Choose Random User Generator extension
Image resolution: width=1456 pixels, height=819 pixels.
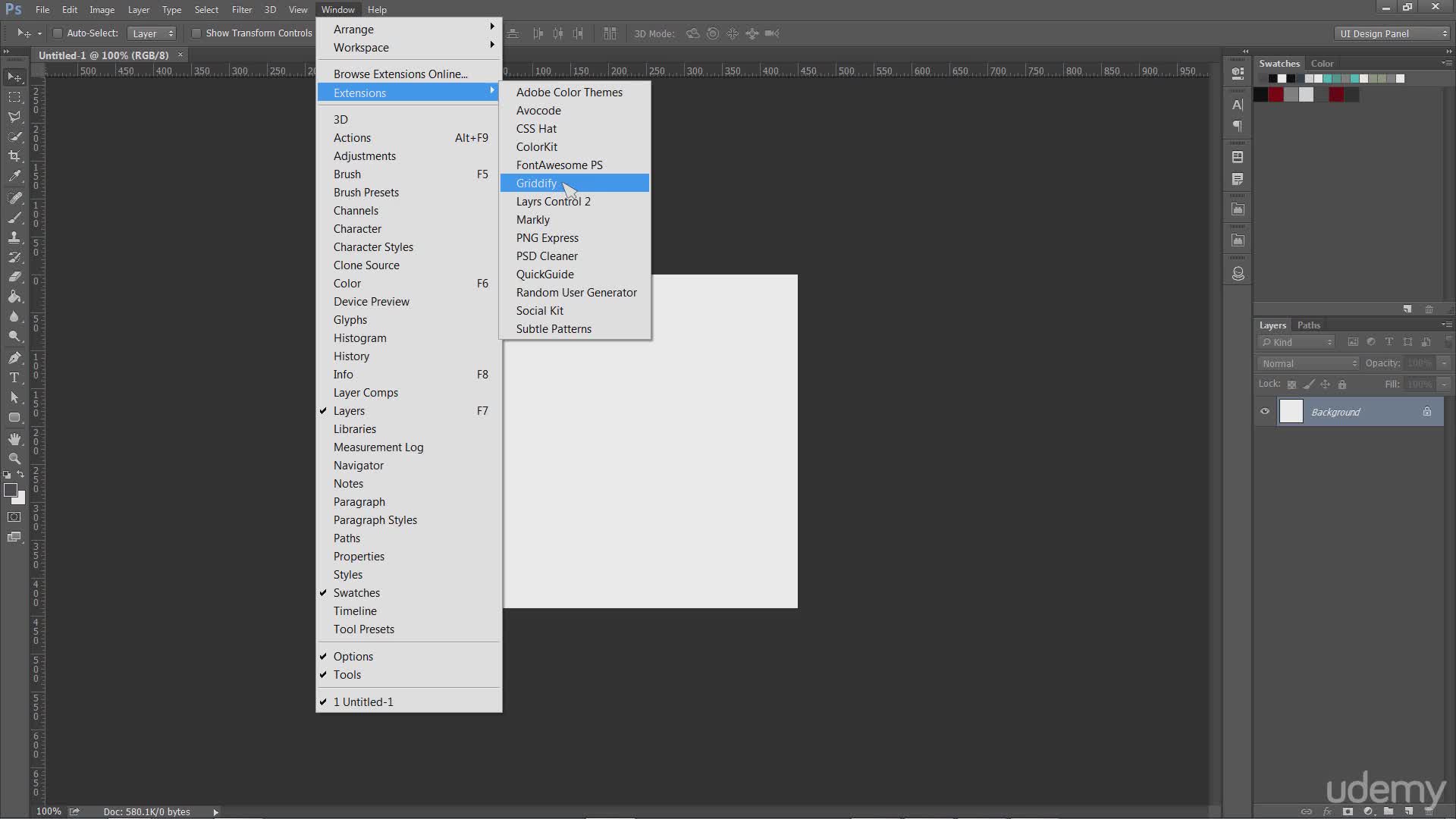click(x=574, y=292)
